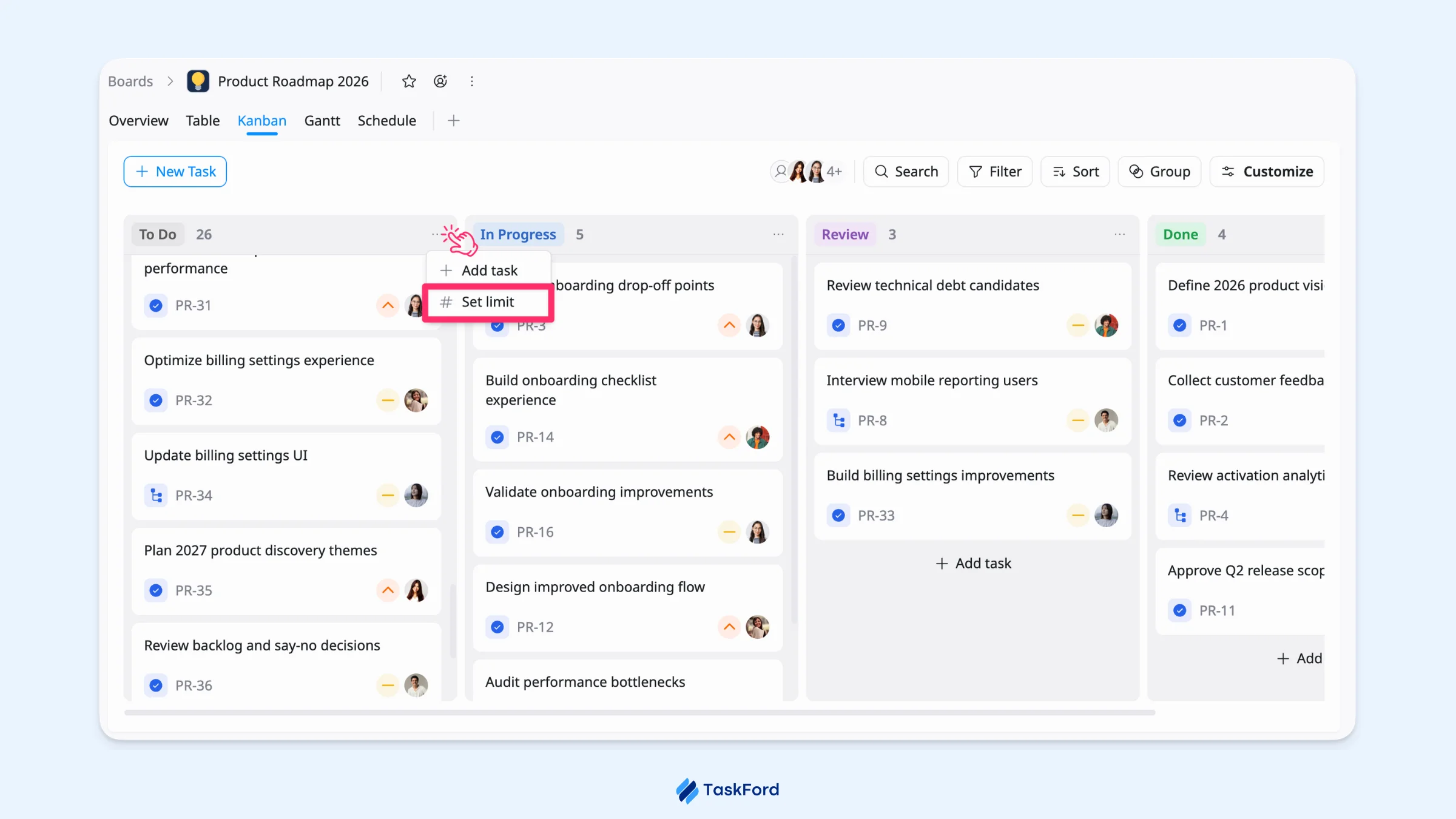Toggle the PR-36 task status check
This screenshot has width=1456, height=819.
[156, 686]
